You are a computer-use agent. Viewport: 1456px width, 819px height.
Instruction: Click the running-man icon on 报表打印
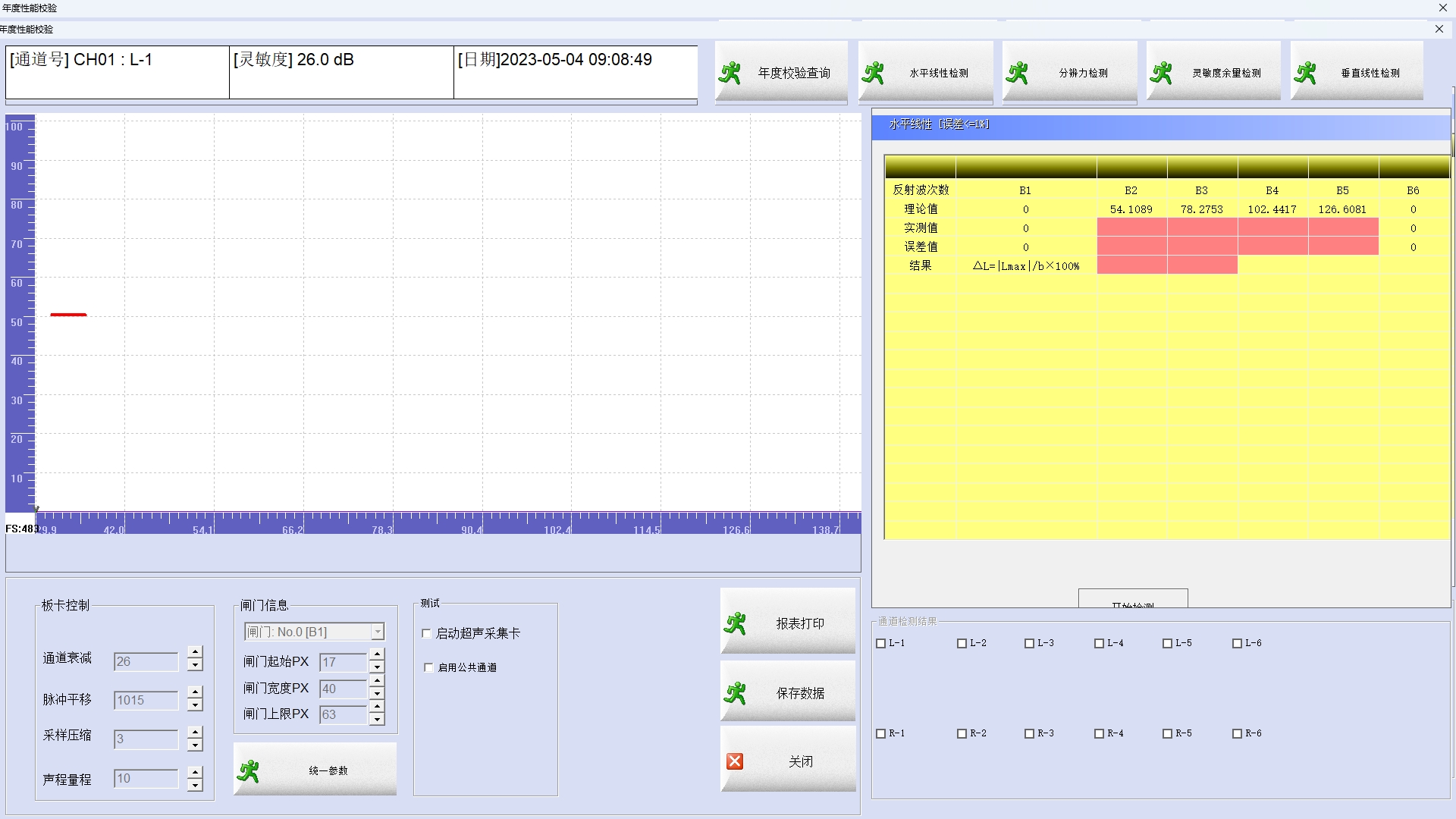coord(736,623)
